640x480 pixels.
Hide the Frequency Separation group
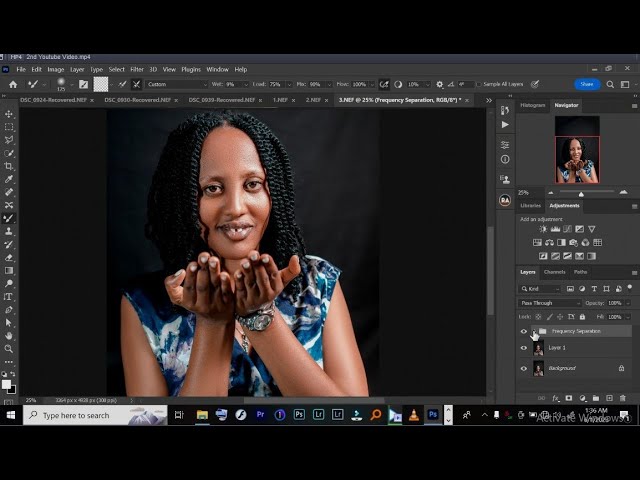pyautogui.click(x=524, y=331)
